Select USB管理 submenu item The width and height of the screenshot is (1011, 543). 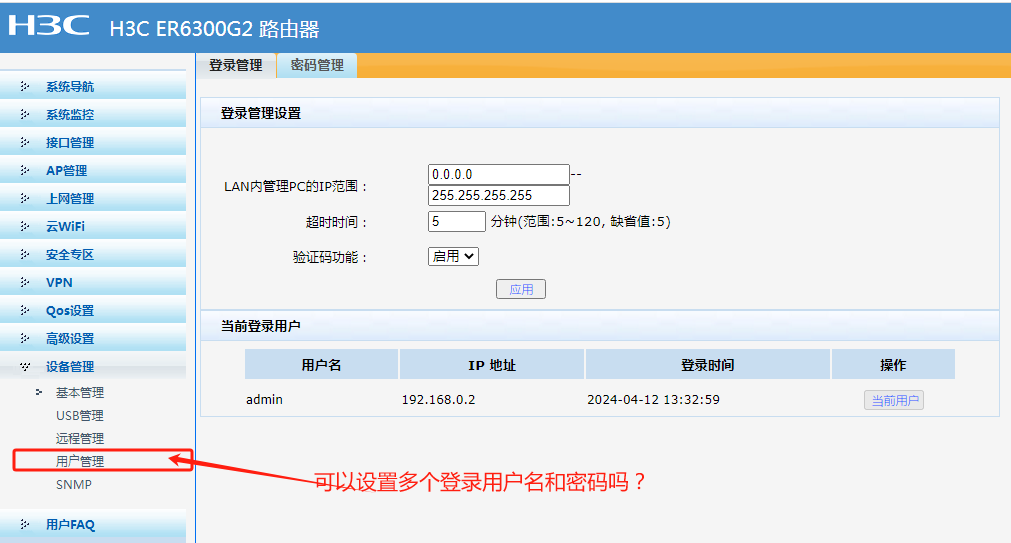(80, 415)
